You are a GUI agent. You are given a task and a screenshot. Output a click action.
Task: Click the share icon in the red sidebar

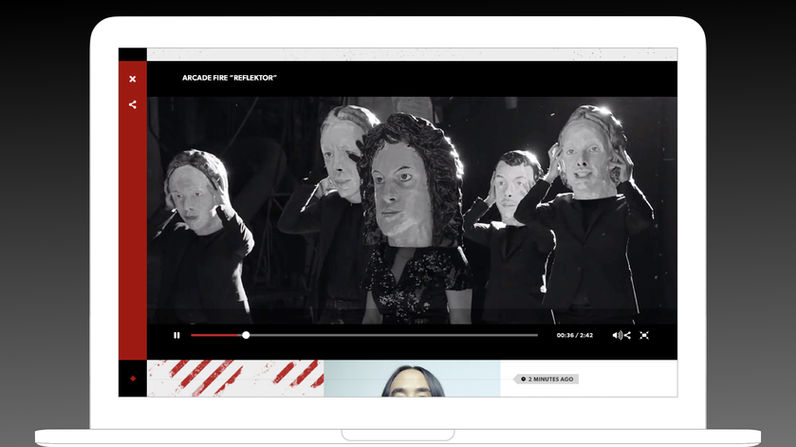tap(132, 105)
